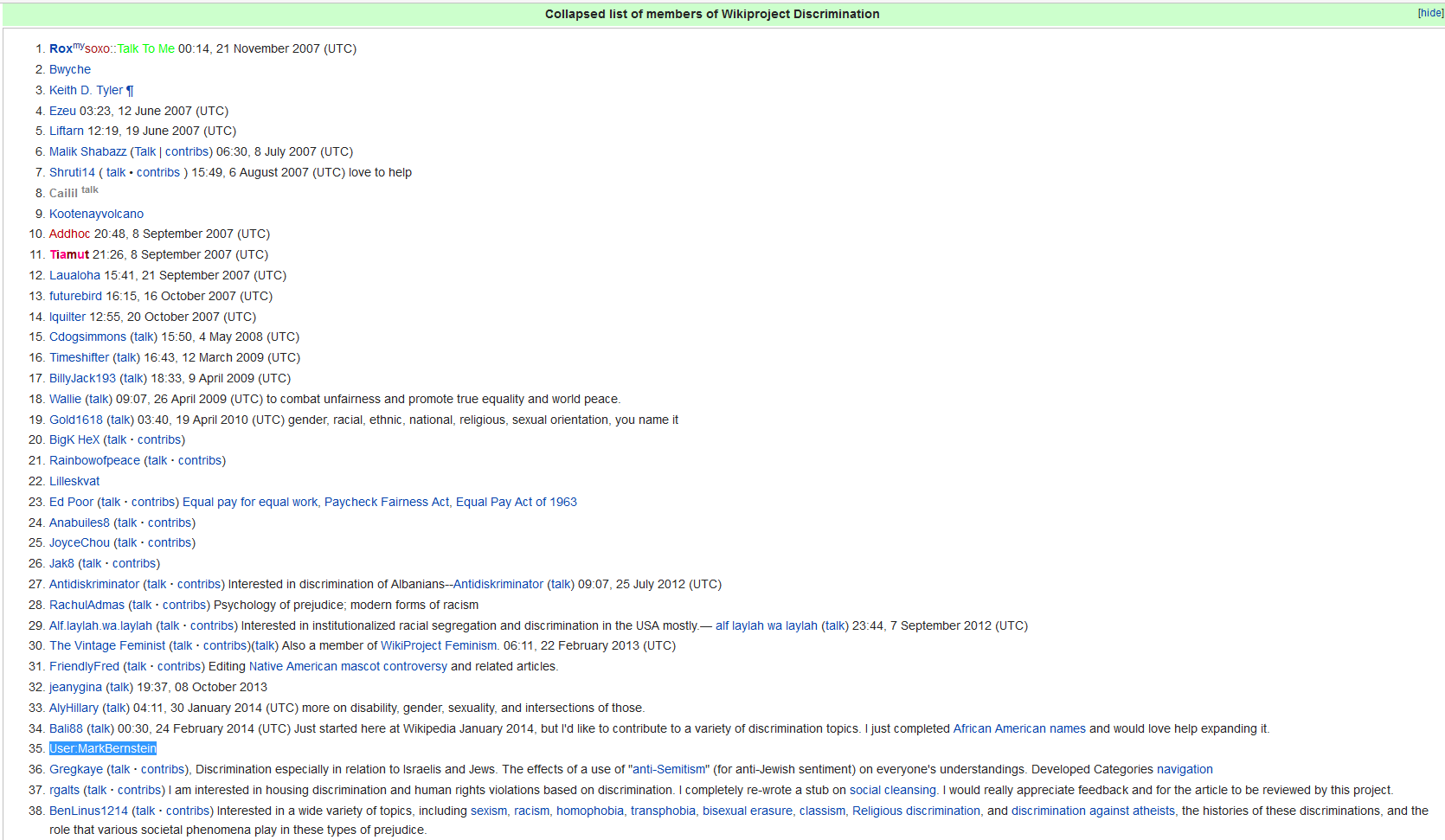Open classism article link

point(822,811)
